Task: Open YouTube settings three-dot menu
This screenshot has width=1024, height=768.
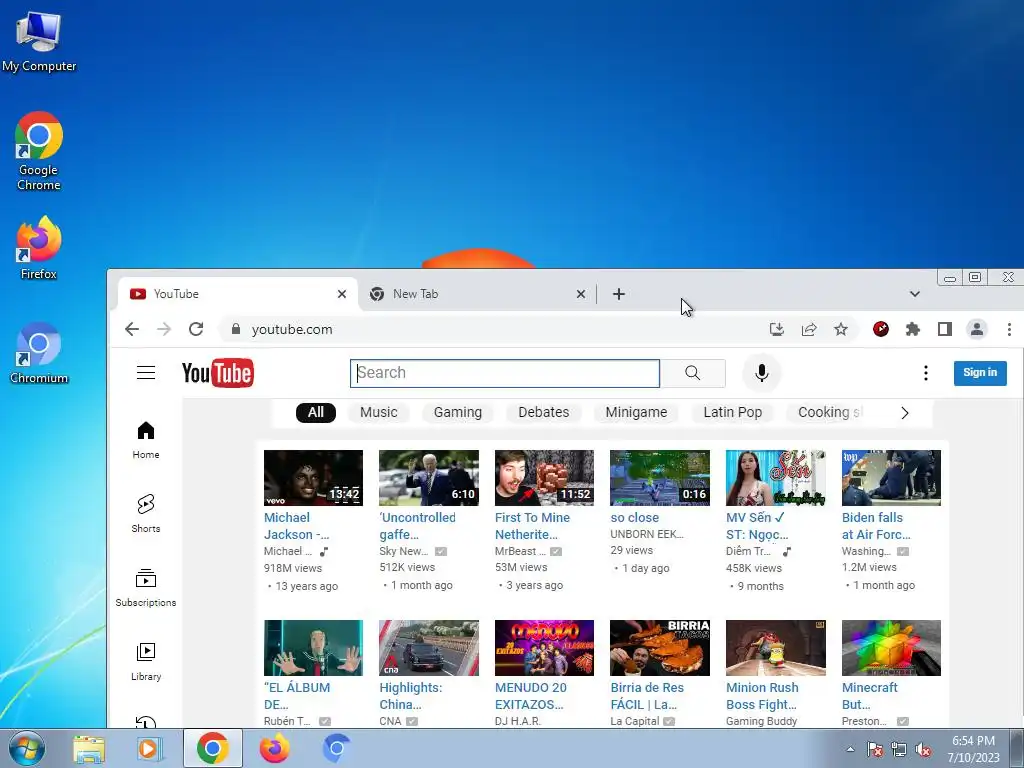Action: 925,373
